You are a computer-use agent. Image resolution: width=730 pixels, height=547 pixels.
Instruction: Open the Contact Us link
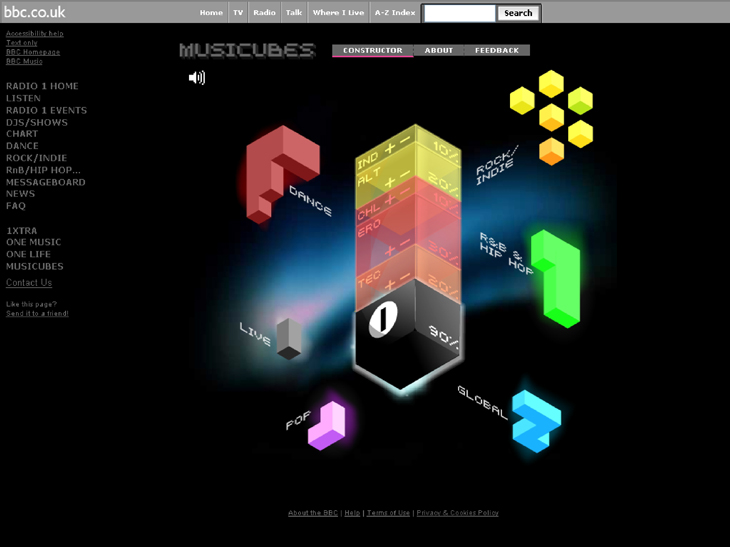29,283
